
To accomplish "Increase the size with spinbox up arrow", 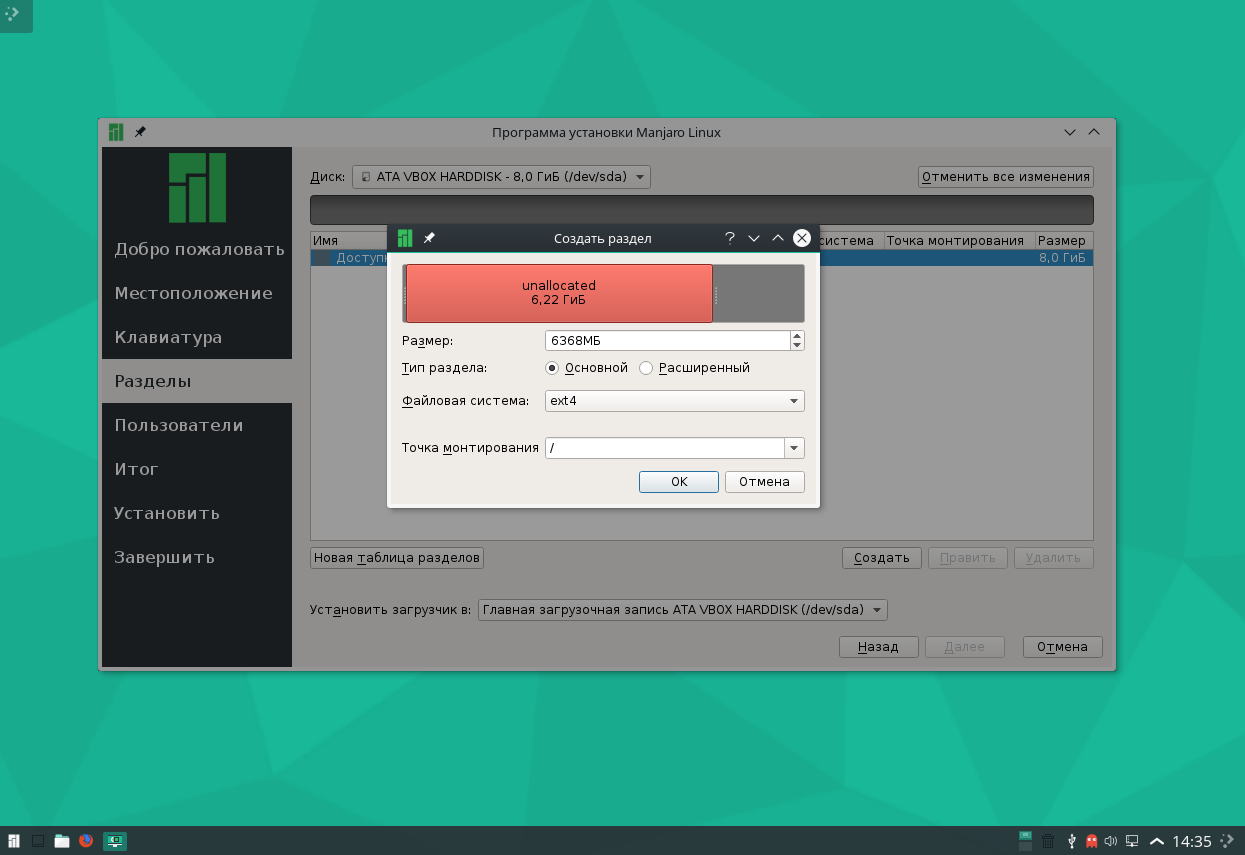I will coord(797,336).
